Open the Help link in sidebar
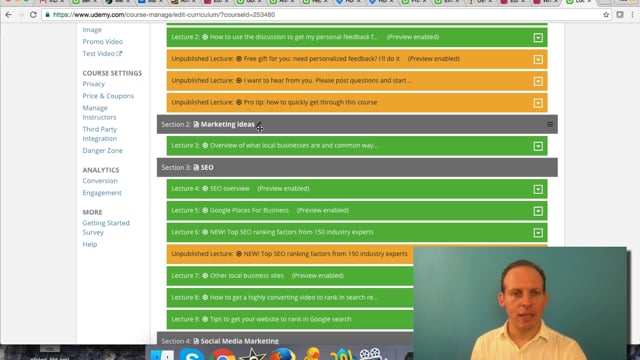 pos(90,244)
